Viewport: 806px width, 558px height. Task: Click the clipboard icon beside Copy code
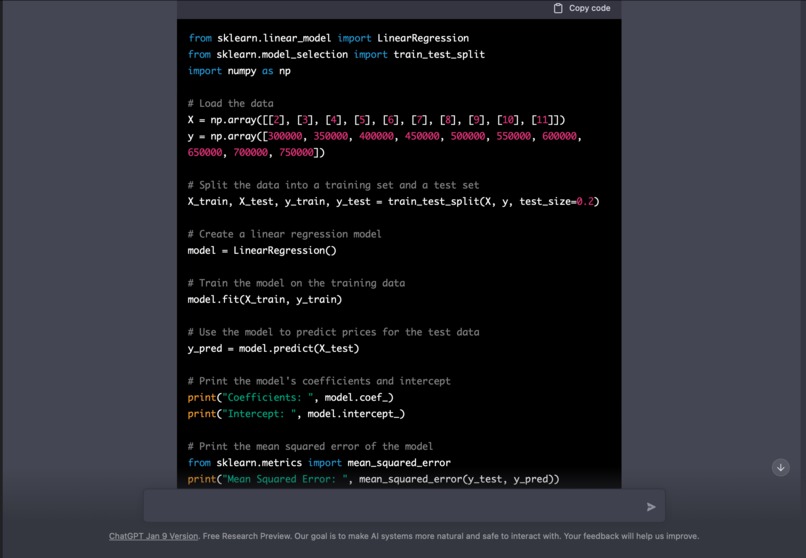tap(558, 8)
